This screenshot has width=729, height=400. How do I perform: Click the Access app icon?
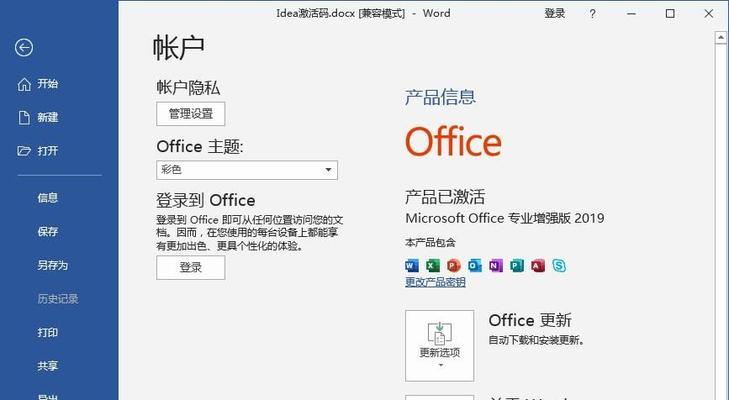538,266
